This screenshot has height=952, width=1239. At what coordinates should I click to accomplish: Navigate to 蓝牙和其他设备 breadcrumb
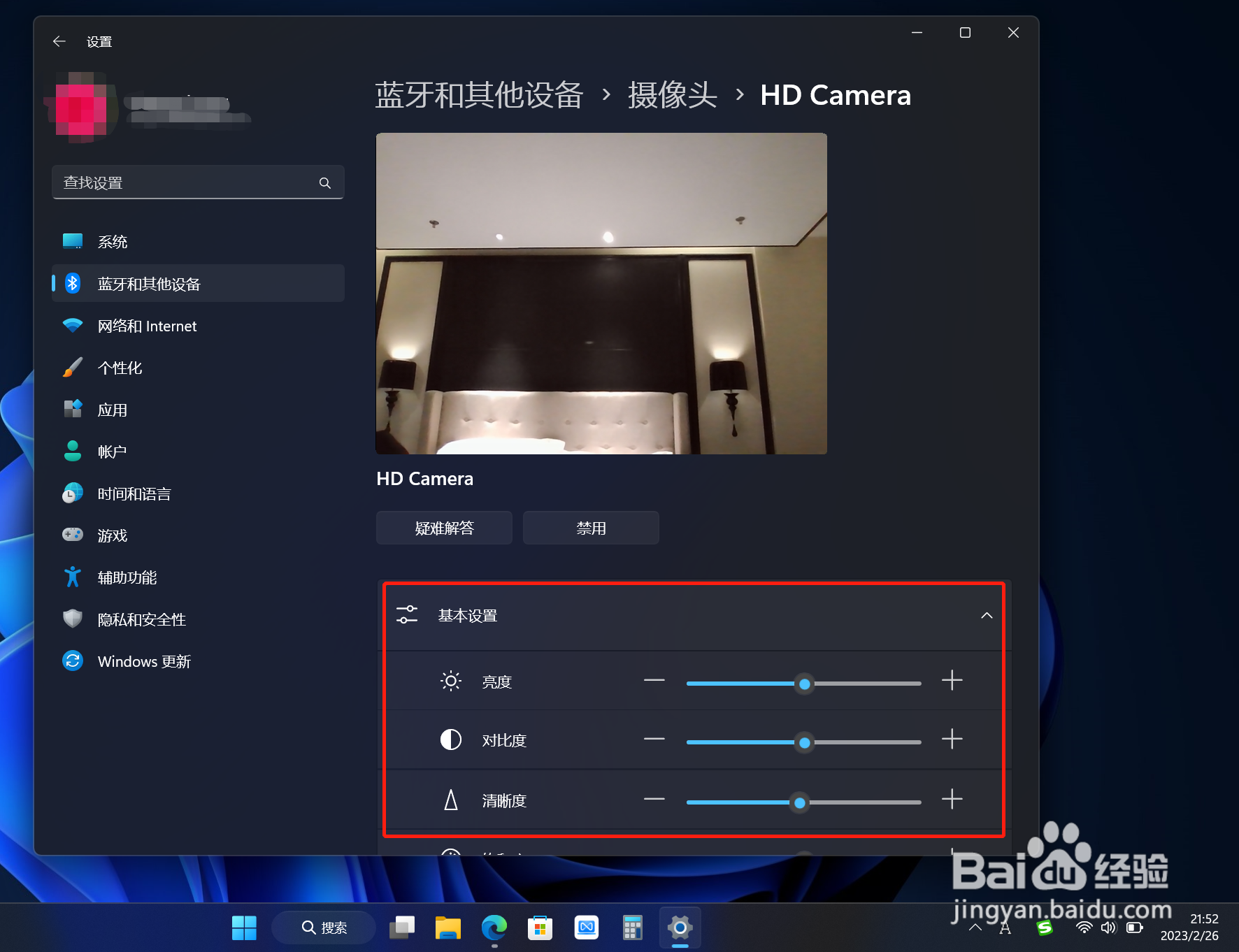click(479, 95)
